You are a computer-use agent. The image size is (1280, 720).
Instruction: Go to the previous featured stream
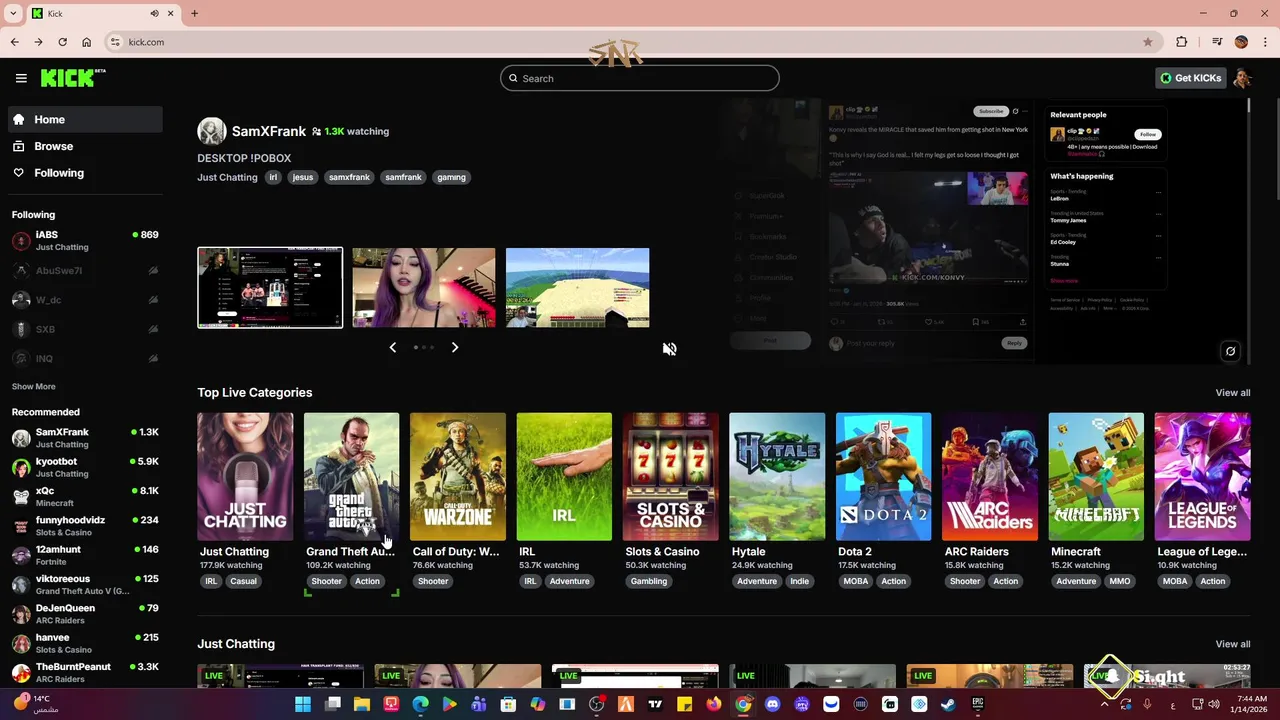coord(392,347)
